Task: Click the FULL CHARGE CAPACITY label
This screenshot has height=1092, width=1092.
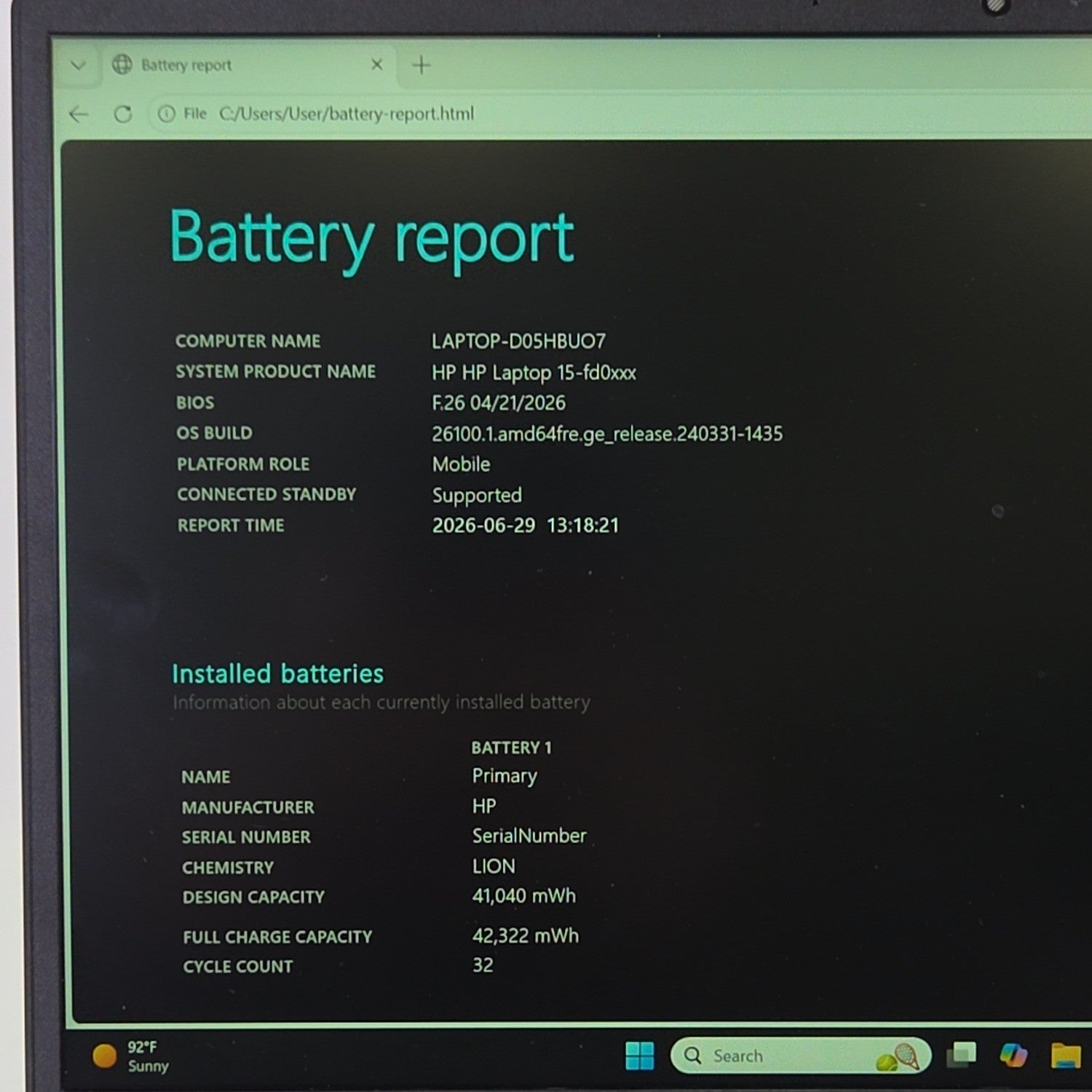Action: (277, 937)
